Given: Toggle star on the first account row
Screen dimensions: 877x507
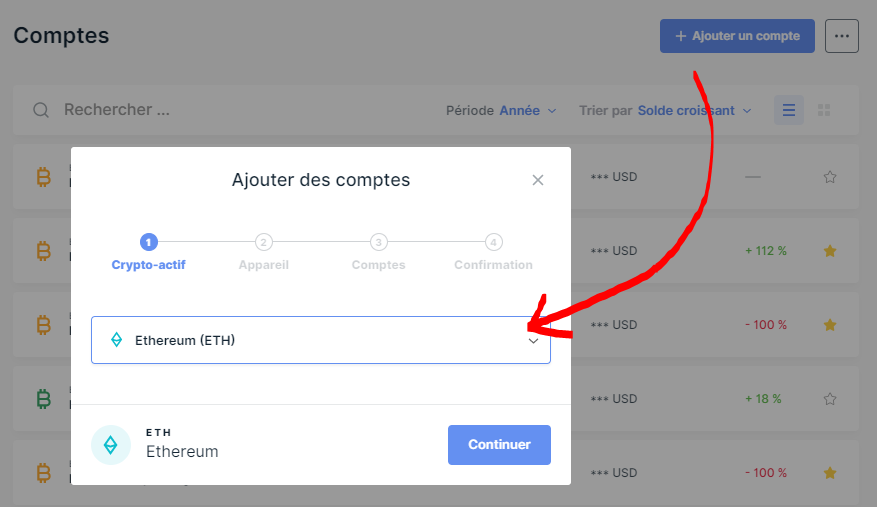Looking at the screenshot, I should (829, 177).
